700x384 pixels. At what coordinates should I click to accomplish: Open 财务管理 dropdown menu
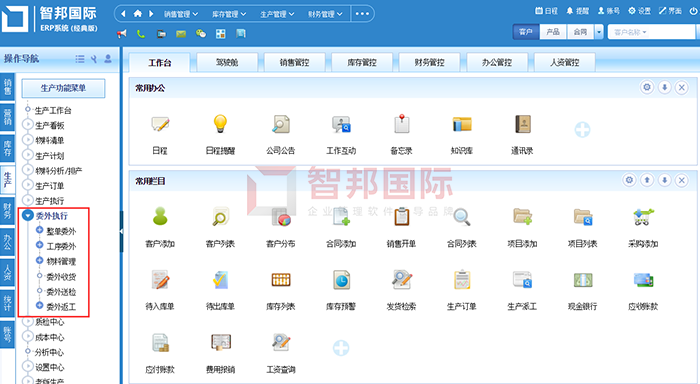(x=325, y=14)
